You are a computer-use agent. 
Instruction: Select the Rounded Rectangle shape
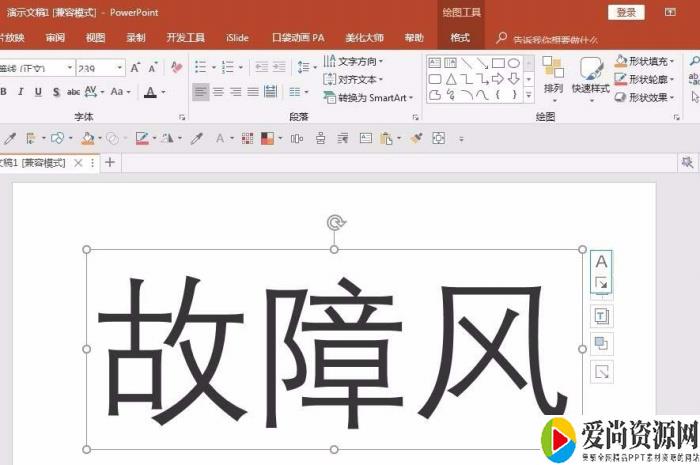pos(435,79)
